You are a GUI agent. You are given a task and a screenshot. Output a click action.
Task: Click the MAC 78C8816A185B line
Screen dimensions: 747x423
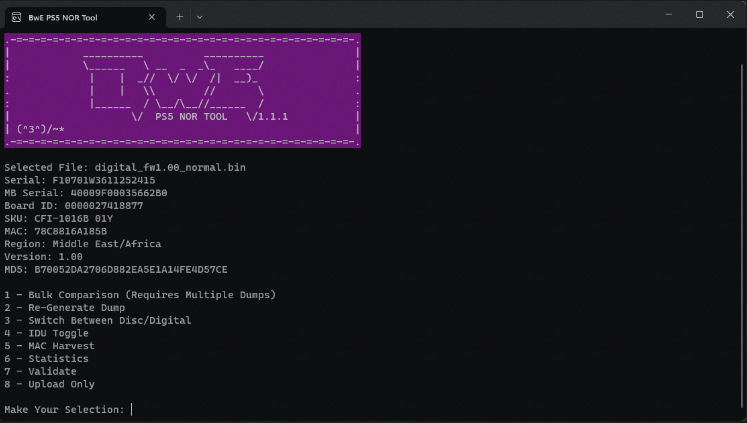click(56, 232)
